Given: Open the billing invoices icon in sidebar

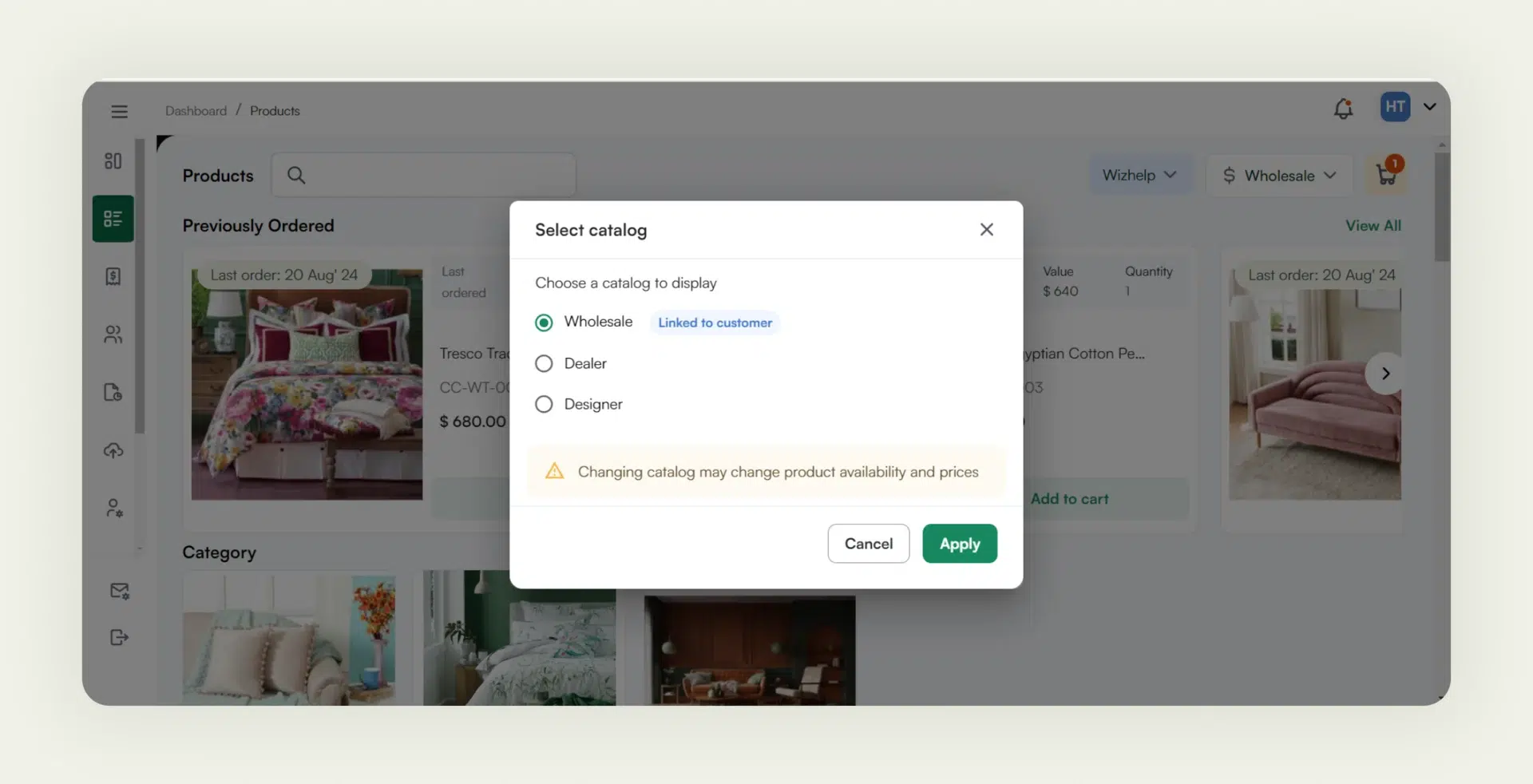Looking at the screenshot, I should 113,276.
